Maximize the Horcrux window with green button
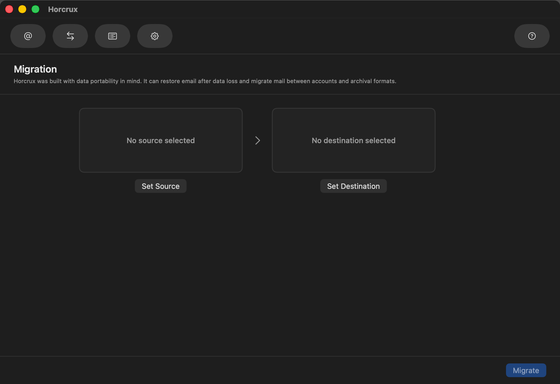This screenshot has width=560, height=384. 35,9
